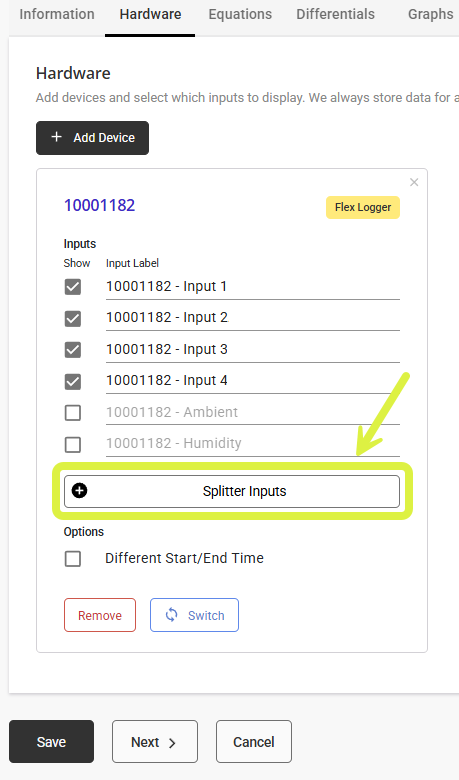This screenshot has height=780, width=459.
Task: Uncheck the Show box for Input 3
Action: 73,350
